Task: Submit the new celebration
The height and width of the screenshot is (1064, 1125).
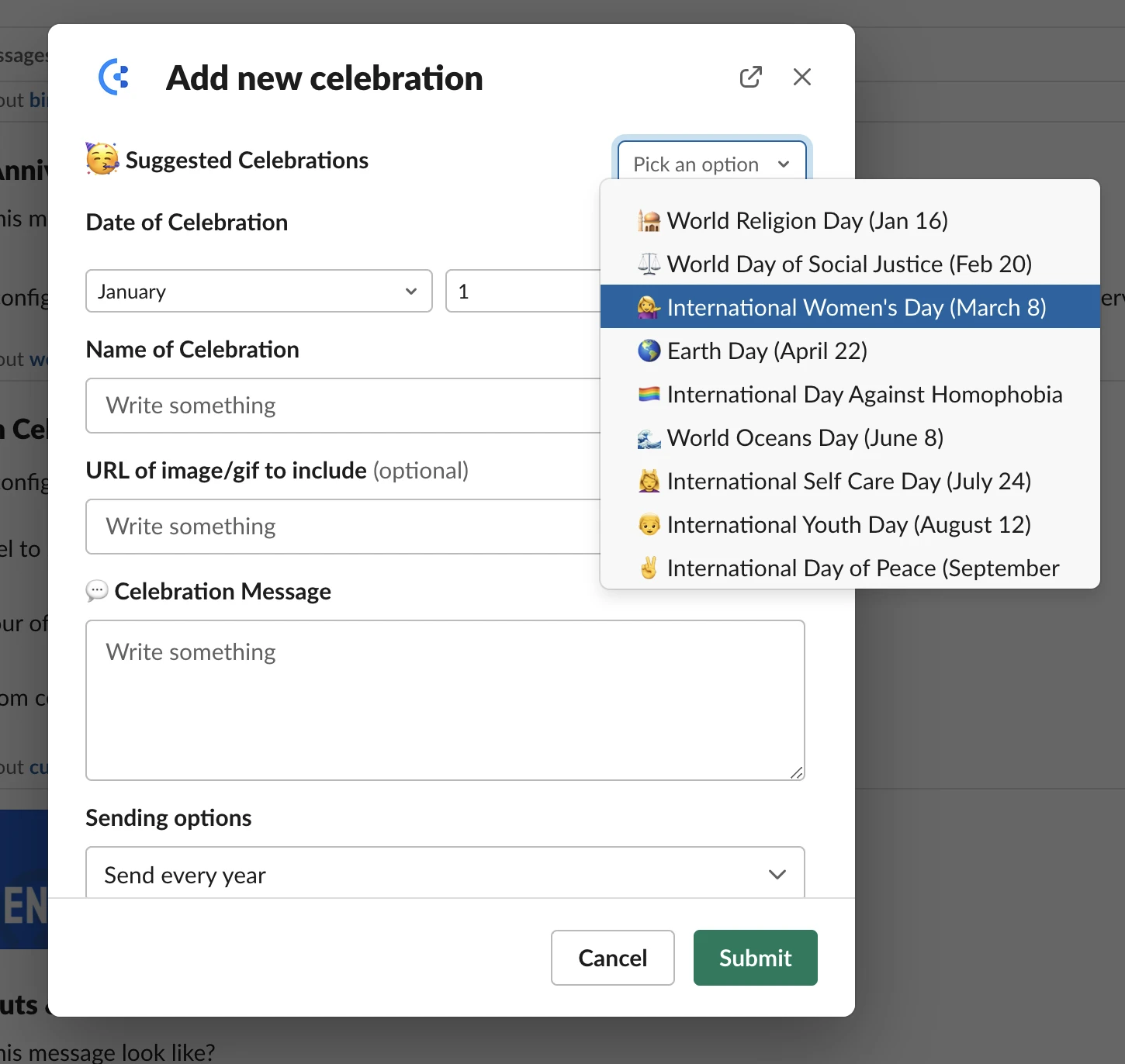Action: click(x=756, y=958)
